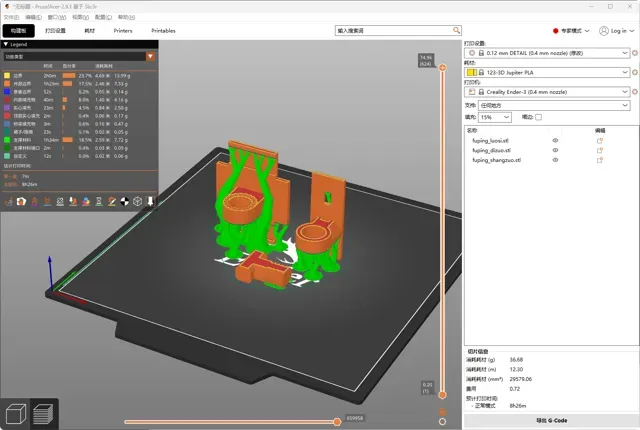Screen dimensions: 640x430
Task: Click thumb of horizontal moves slider
Action: [x=337, y=422]
